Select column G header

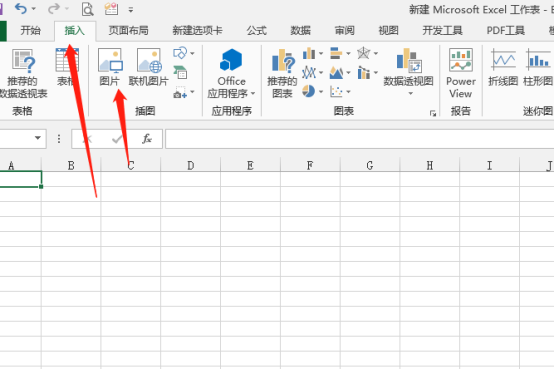point(370,165)
